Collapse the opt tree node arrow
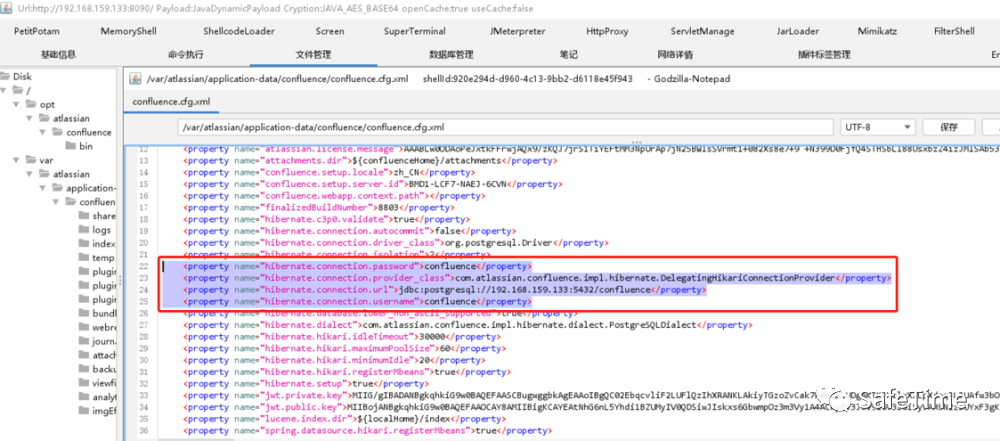The height and width of the screenshot is (441, 1000). pos(17,105)
